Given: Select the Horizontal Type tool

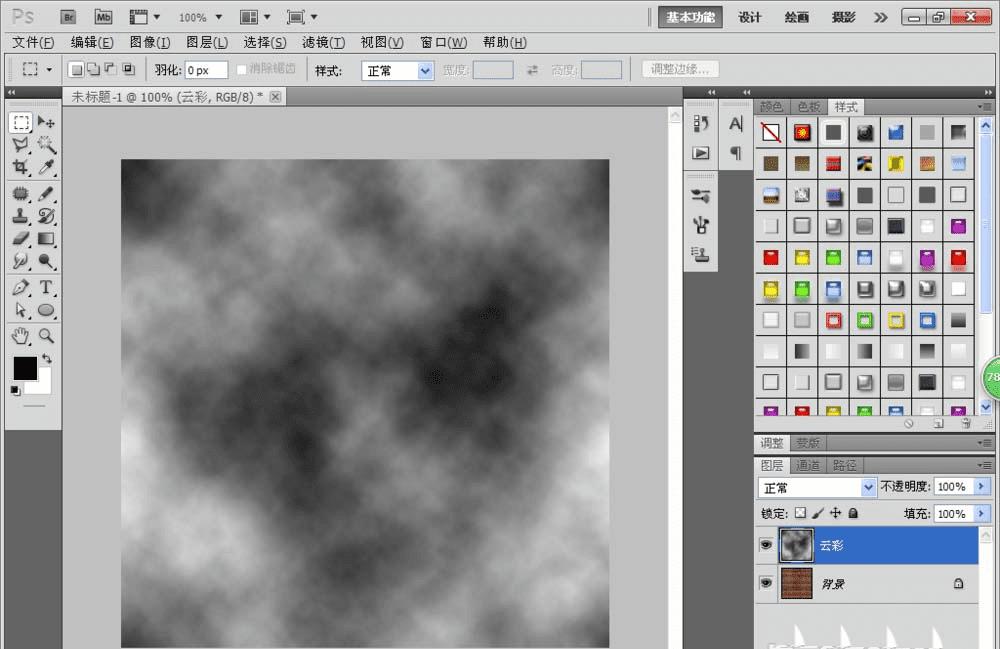Looking at the screenshot, I should pyautogui.click(x=46, y=288).
